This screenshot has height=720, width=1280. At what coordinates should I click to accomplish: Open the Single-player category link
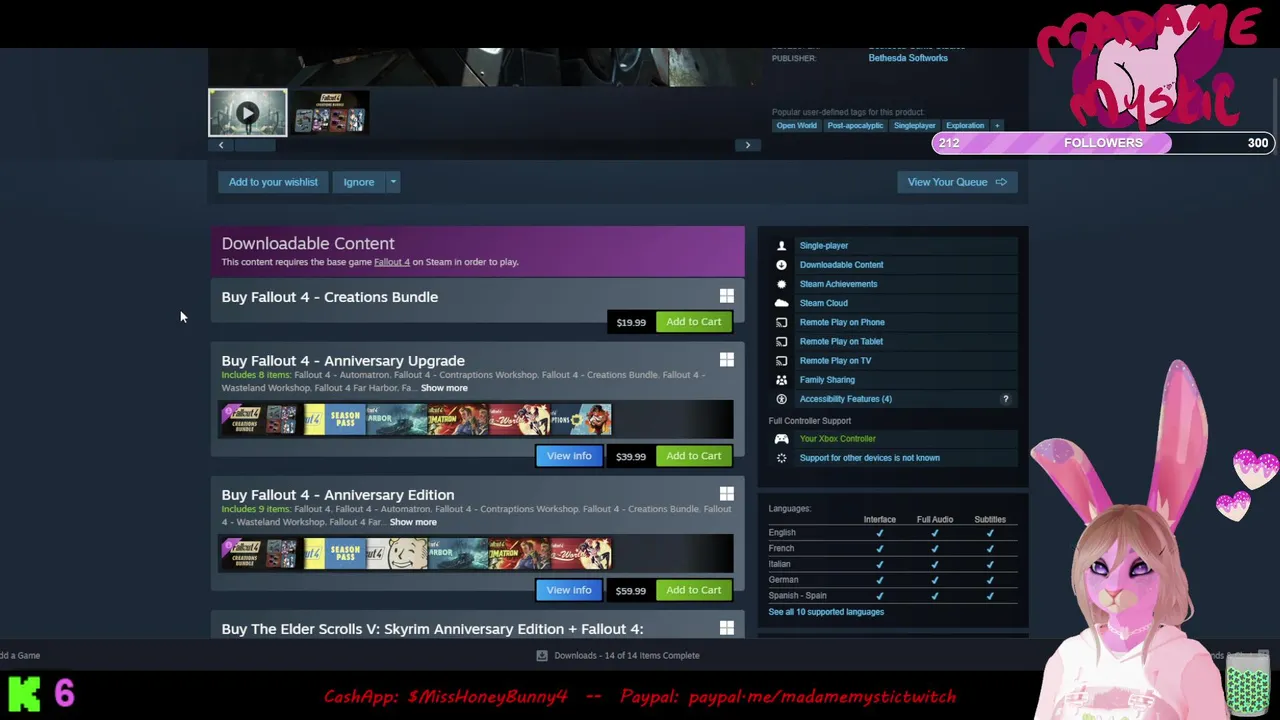(824, 245)
